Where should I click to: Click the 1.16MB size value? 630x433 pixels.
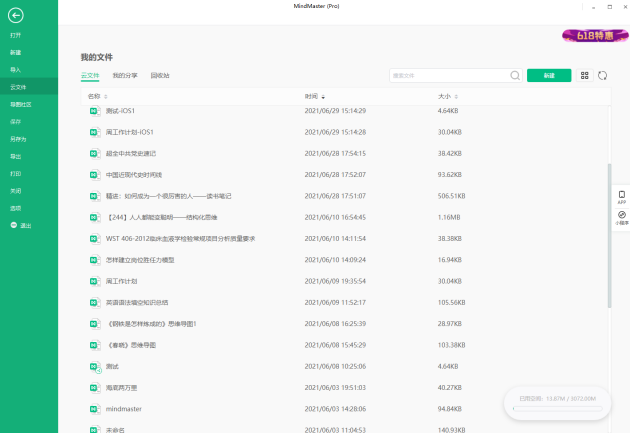point(449,217)
